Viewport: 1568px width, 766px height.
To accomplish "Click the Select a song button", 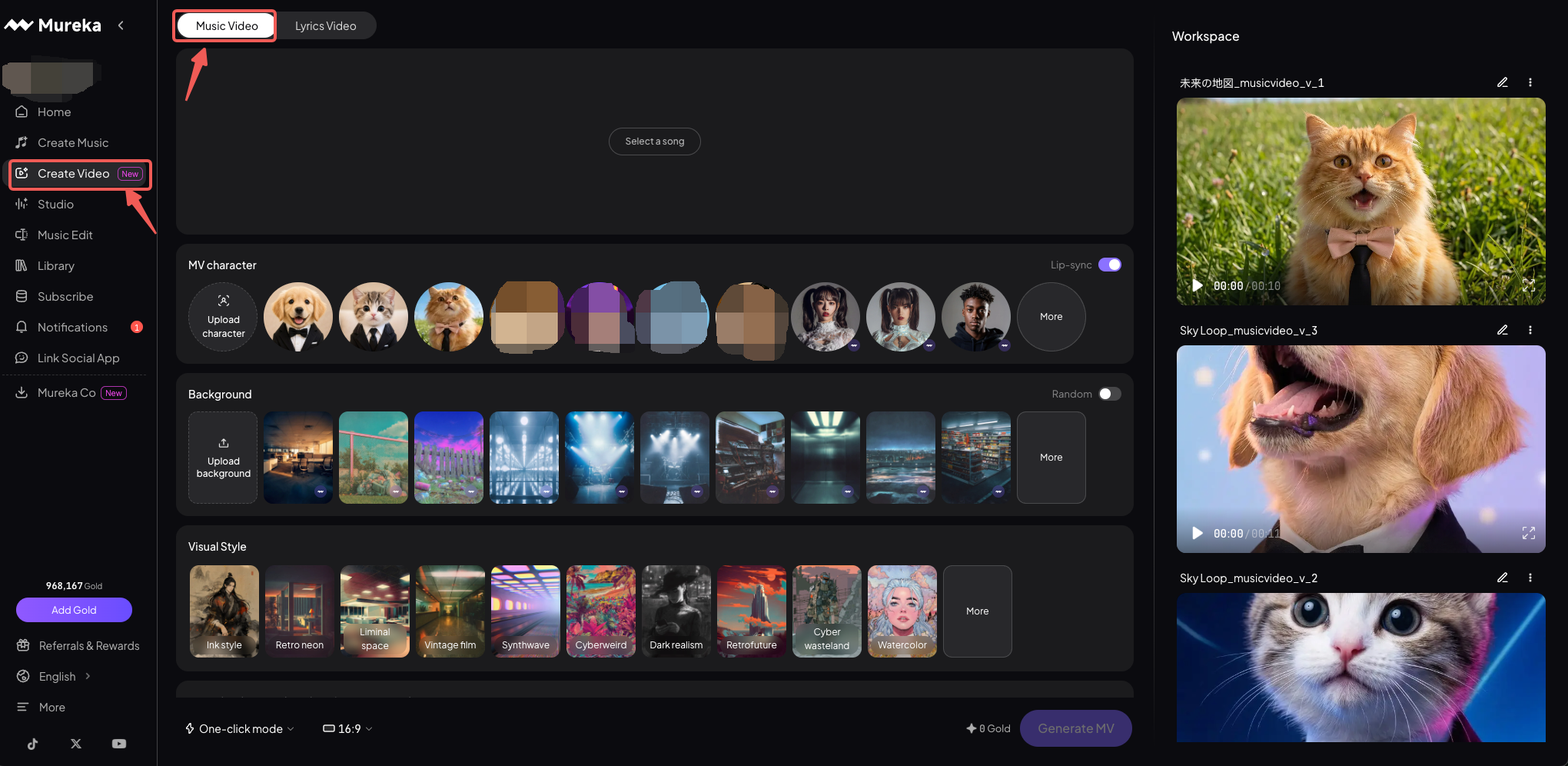I will tap(654, 142).
